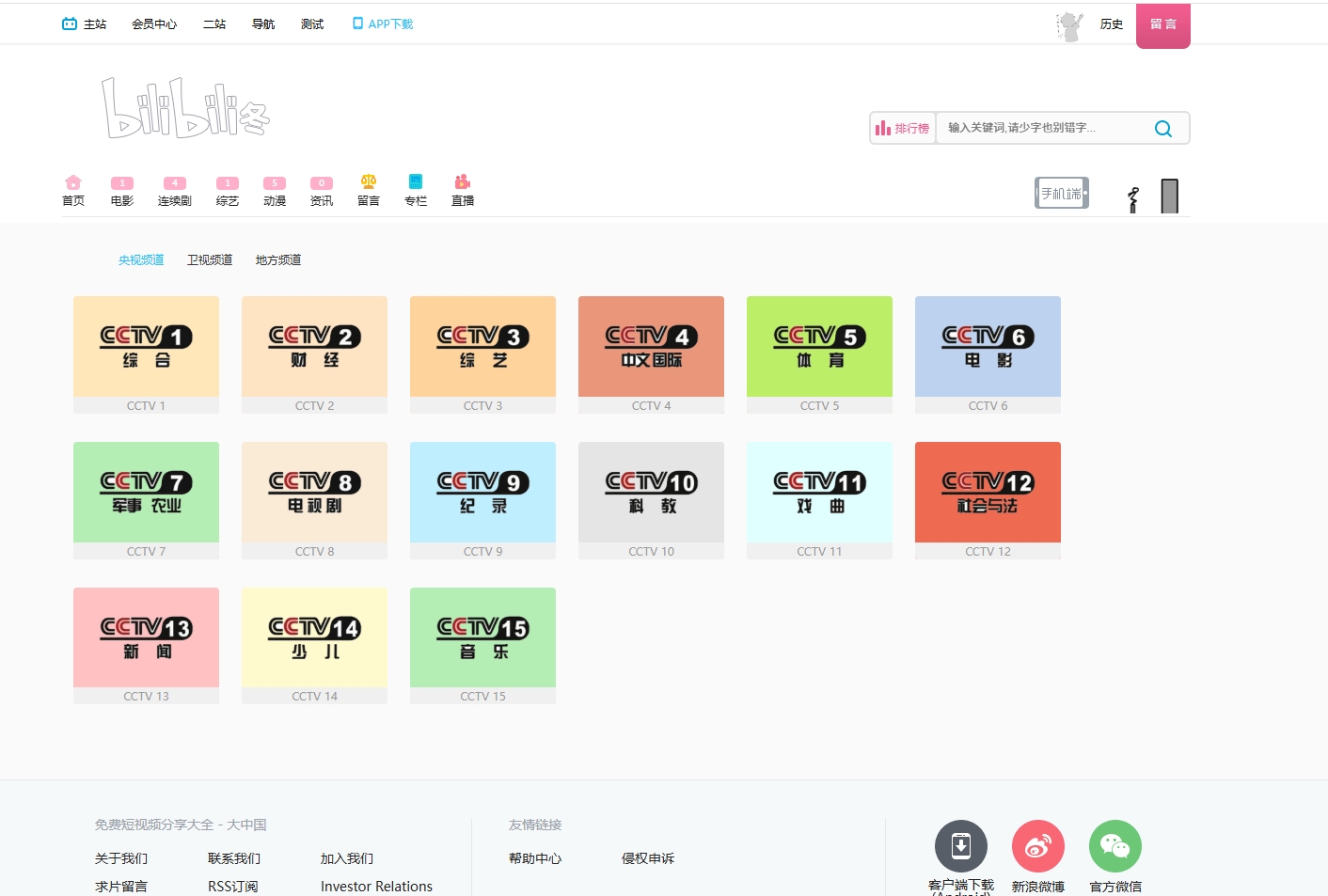Image resolution: width=1328 pixels, height=896 pixels.
Task: Open 联系我们 footer link
Action: pyautogui.click(x=234, y=858)
